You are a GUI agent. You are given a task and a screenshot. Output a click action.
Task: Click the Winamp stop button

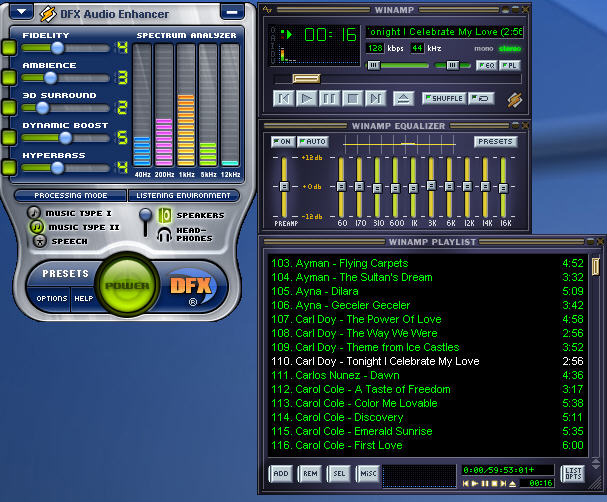coord(352,98)
